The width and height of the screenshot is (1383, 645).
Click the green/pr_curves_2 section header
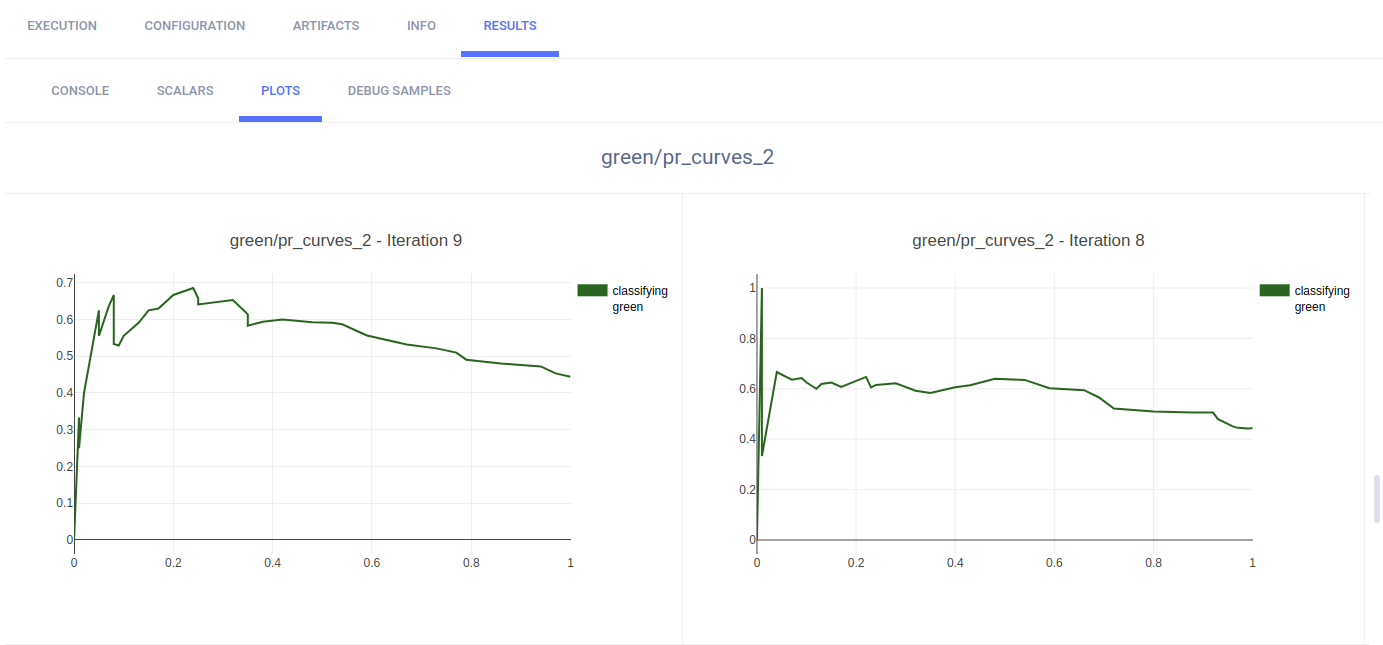click(x=687, y=157)
